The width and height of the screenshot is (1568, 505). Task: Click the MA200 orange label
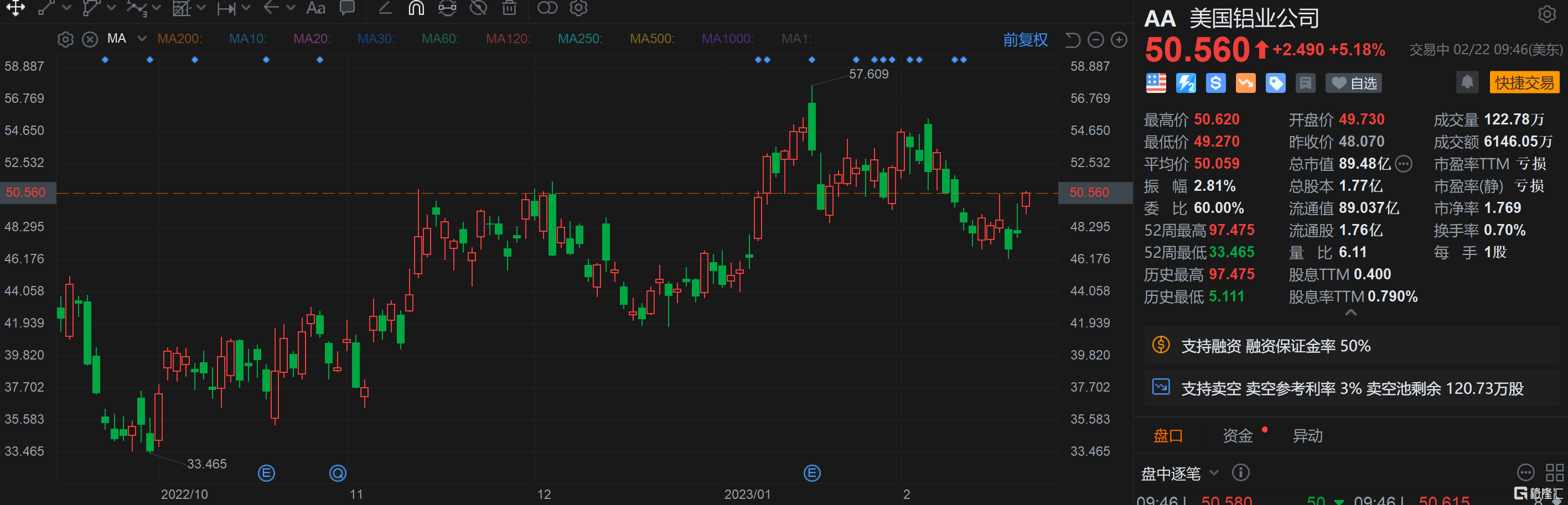point(179,39)
